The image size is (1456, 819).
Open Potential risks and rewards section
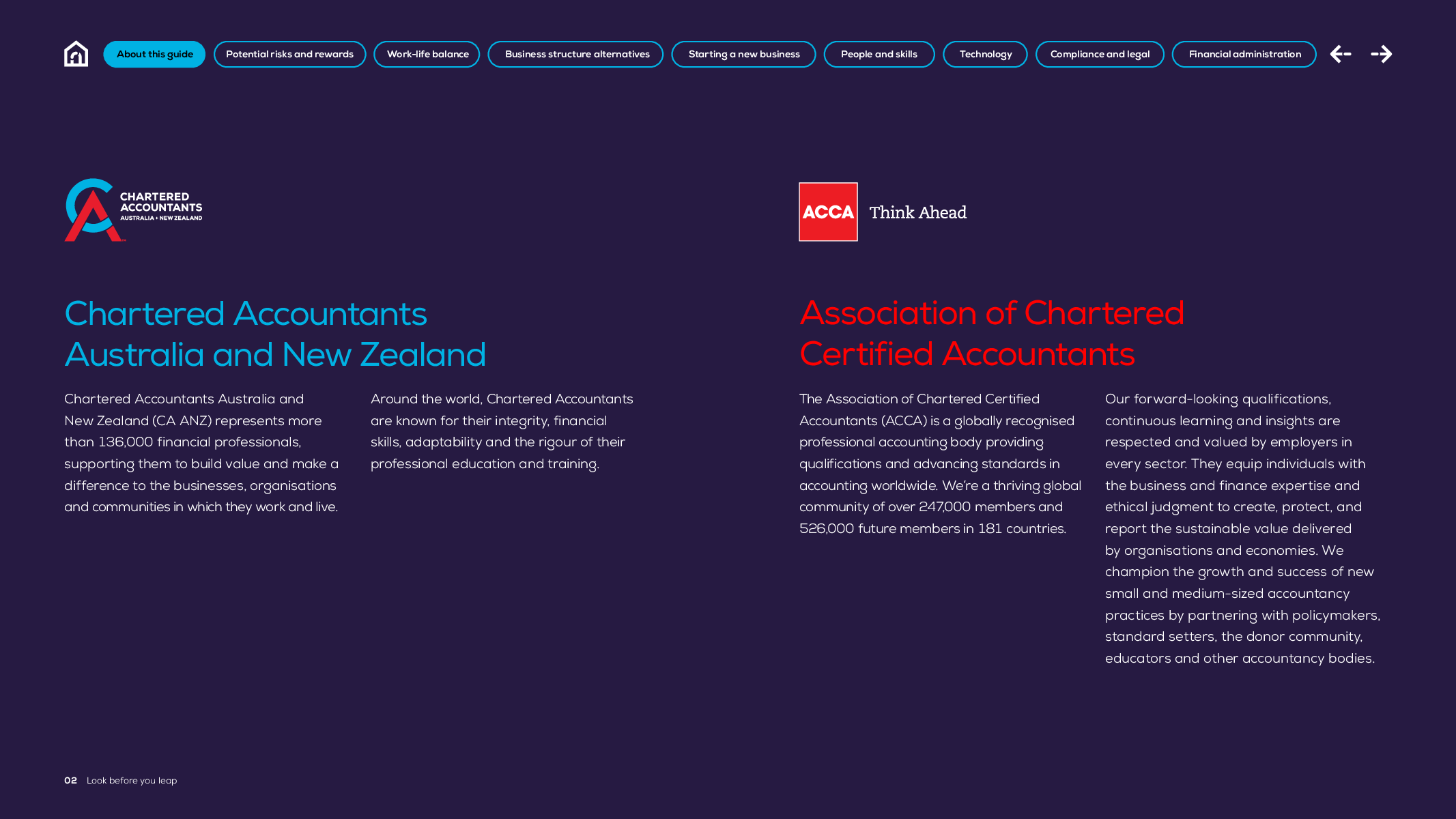click(289, 54)
